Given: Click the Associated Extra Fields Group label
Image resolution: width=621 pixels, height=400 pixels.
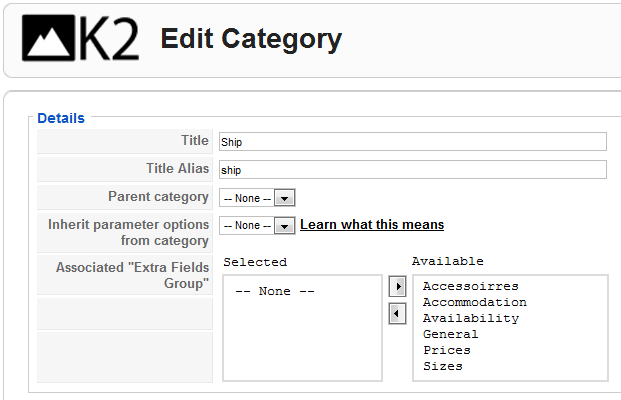Looking at the screenshot, I should tap(132, 275).
